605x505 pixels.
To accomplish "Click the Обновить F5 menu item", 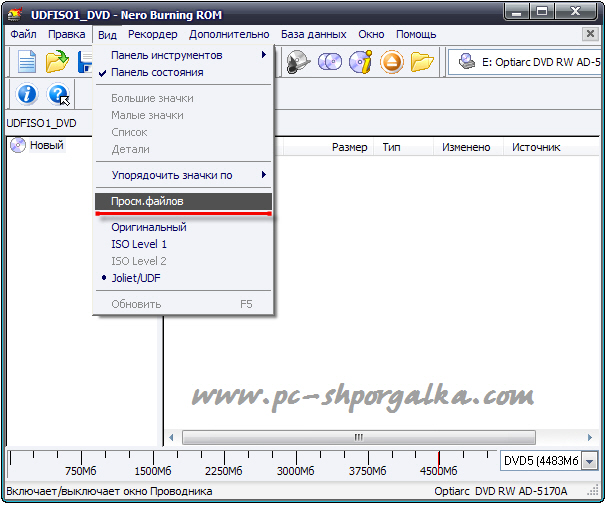I will coord(183,304).
